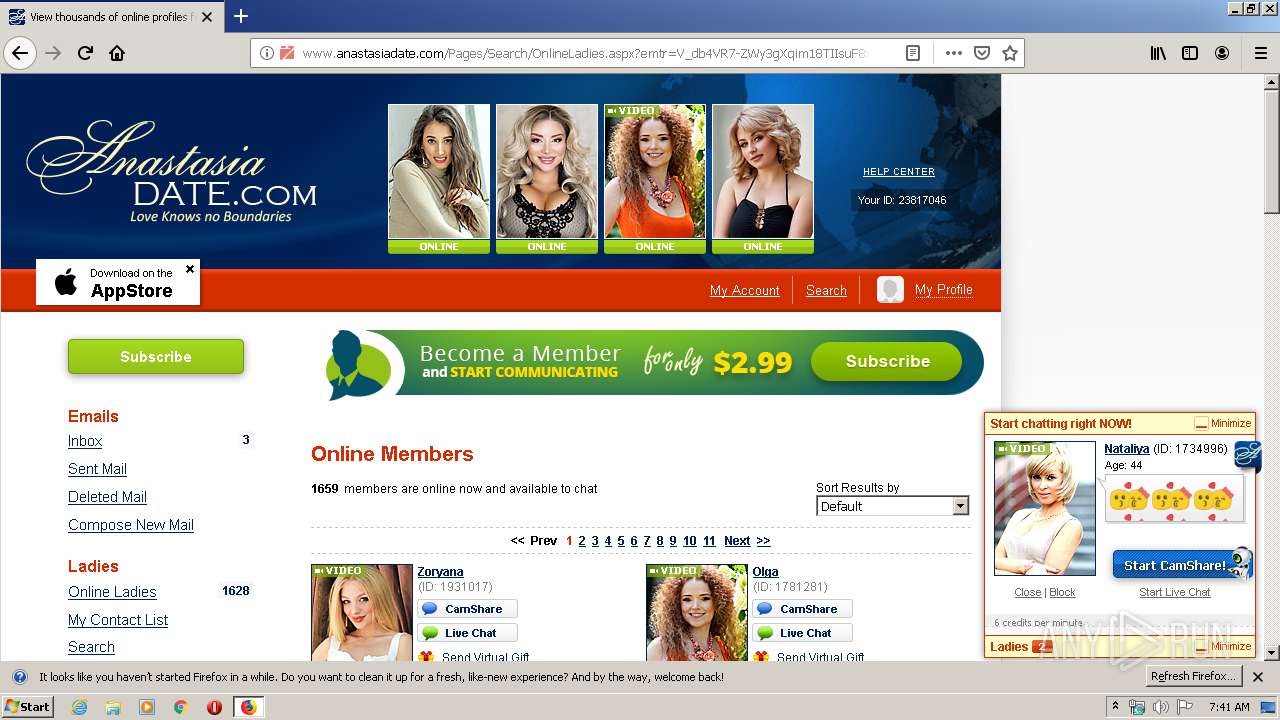Open Deleted Mail link
Image resolution: width=1280 pixels, height=720 pixels.
[107, 497]
